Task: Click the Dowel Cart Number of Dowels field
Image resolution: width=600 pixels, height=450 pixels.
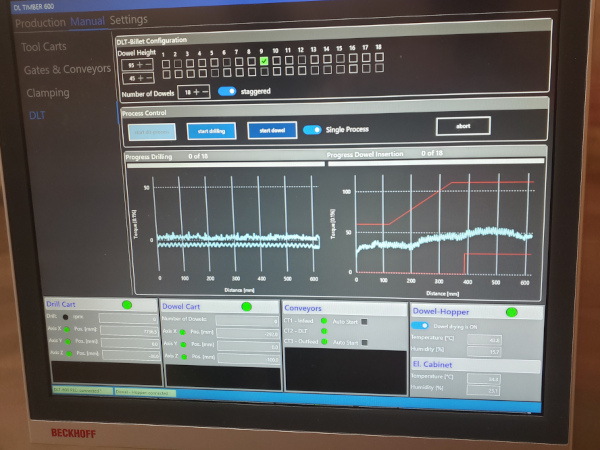Action: [x=247, y=321]
